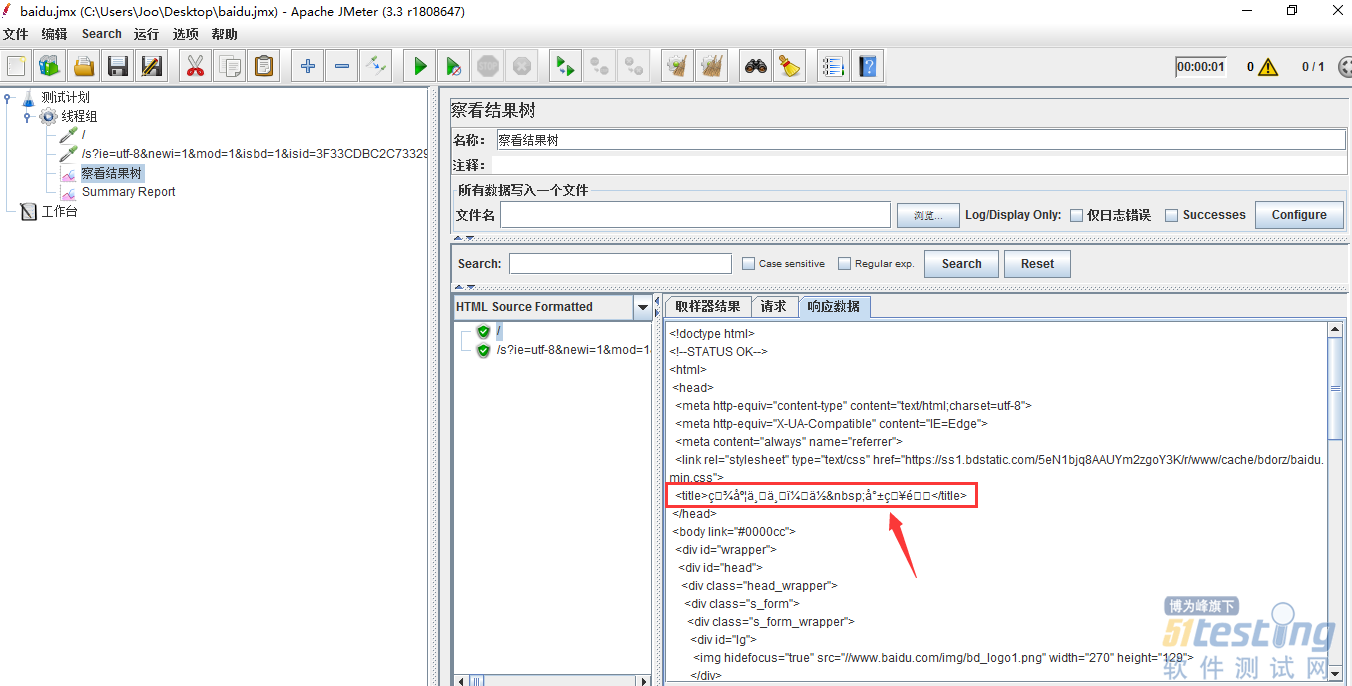
Task: Click Remote shutdown all icon
Action: (x=634, y=67)
